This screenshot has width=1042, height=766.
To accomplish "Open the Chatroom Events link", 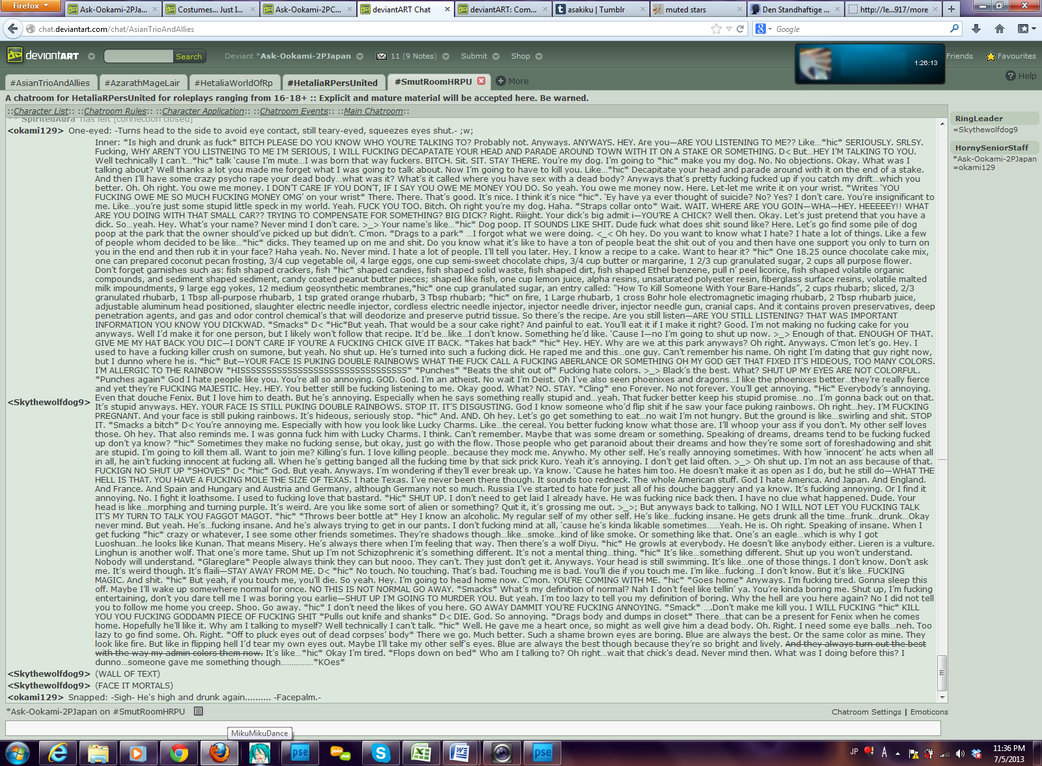I will (x=294, y=112).
